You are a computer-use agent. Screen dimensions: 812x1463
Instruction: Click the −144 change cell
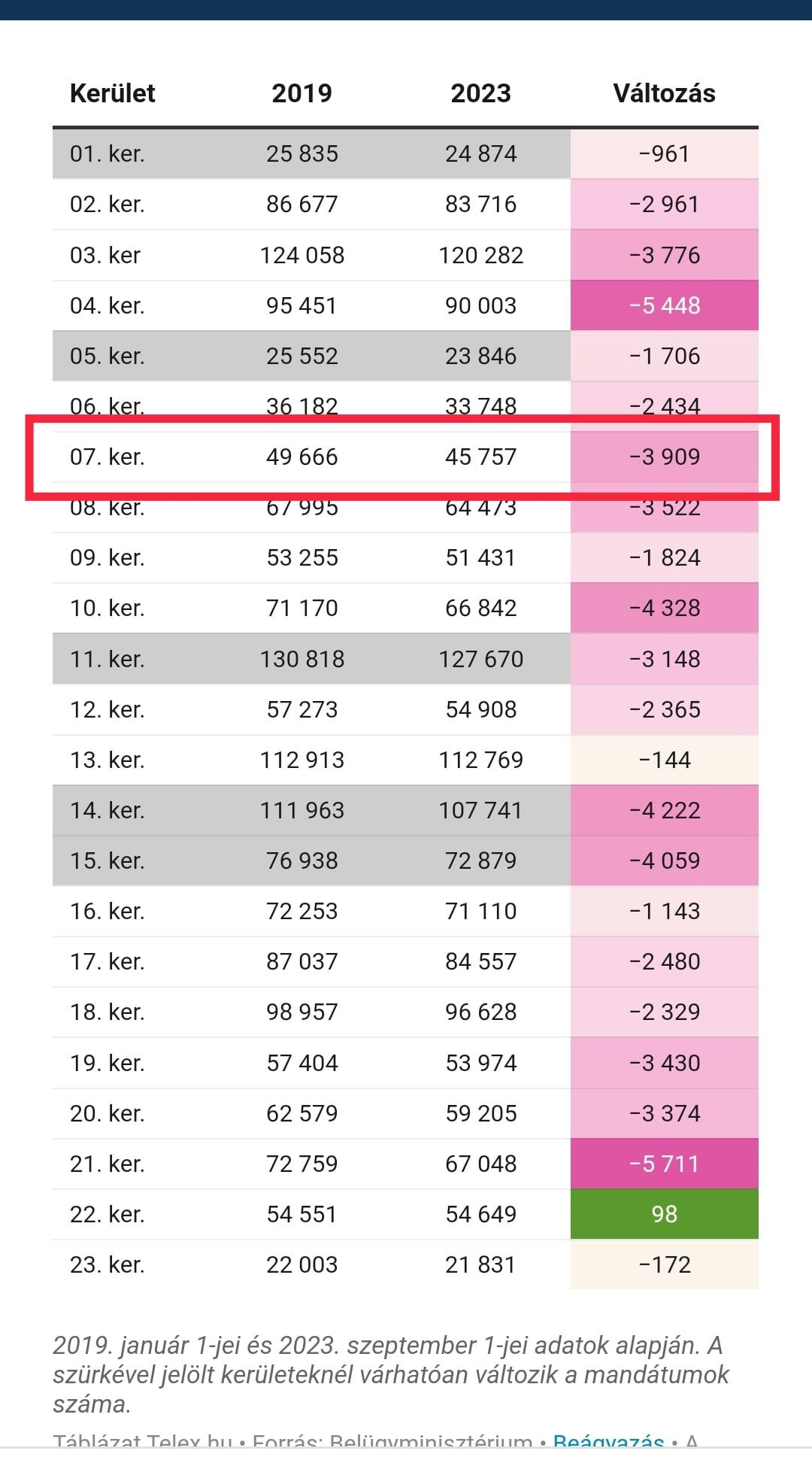(x=665, y=760)
